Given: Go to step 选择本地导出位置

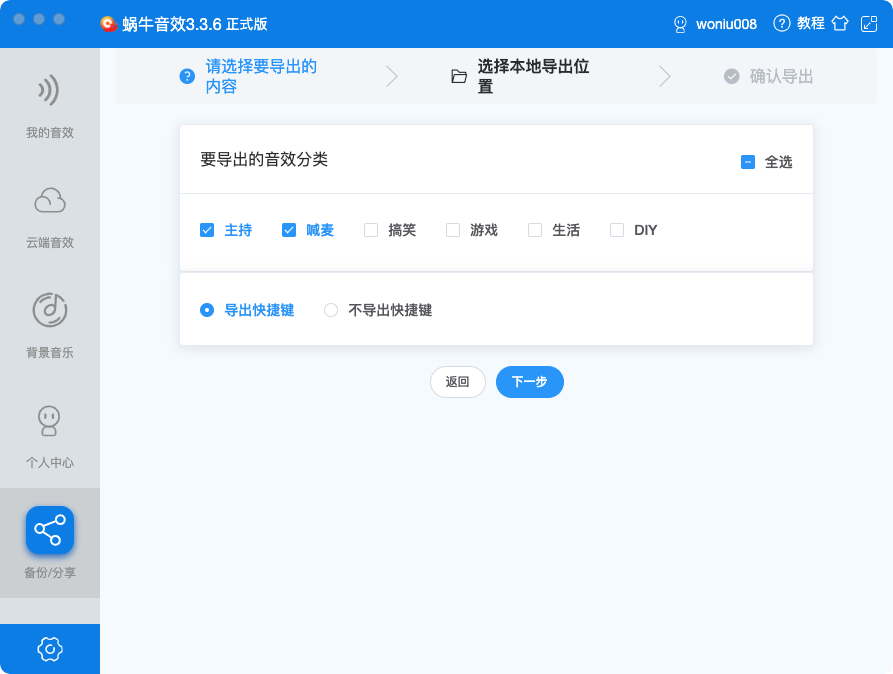Looking at the screenshot, I should 533,76.
